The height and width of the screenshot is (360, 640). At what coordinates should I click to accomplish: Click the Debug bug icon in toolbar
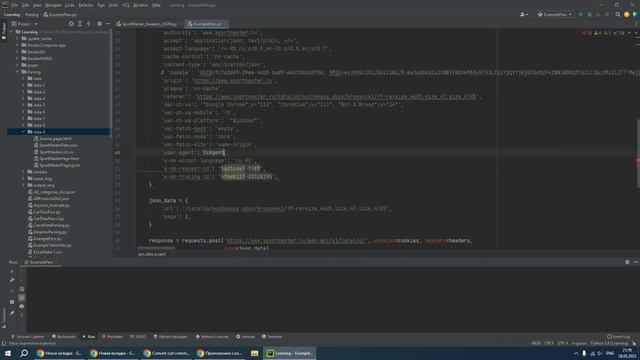[589, 14]
